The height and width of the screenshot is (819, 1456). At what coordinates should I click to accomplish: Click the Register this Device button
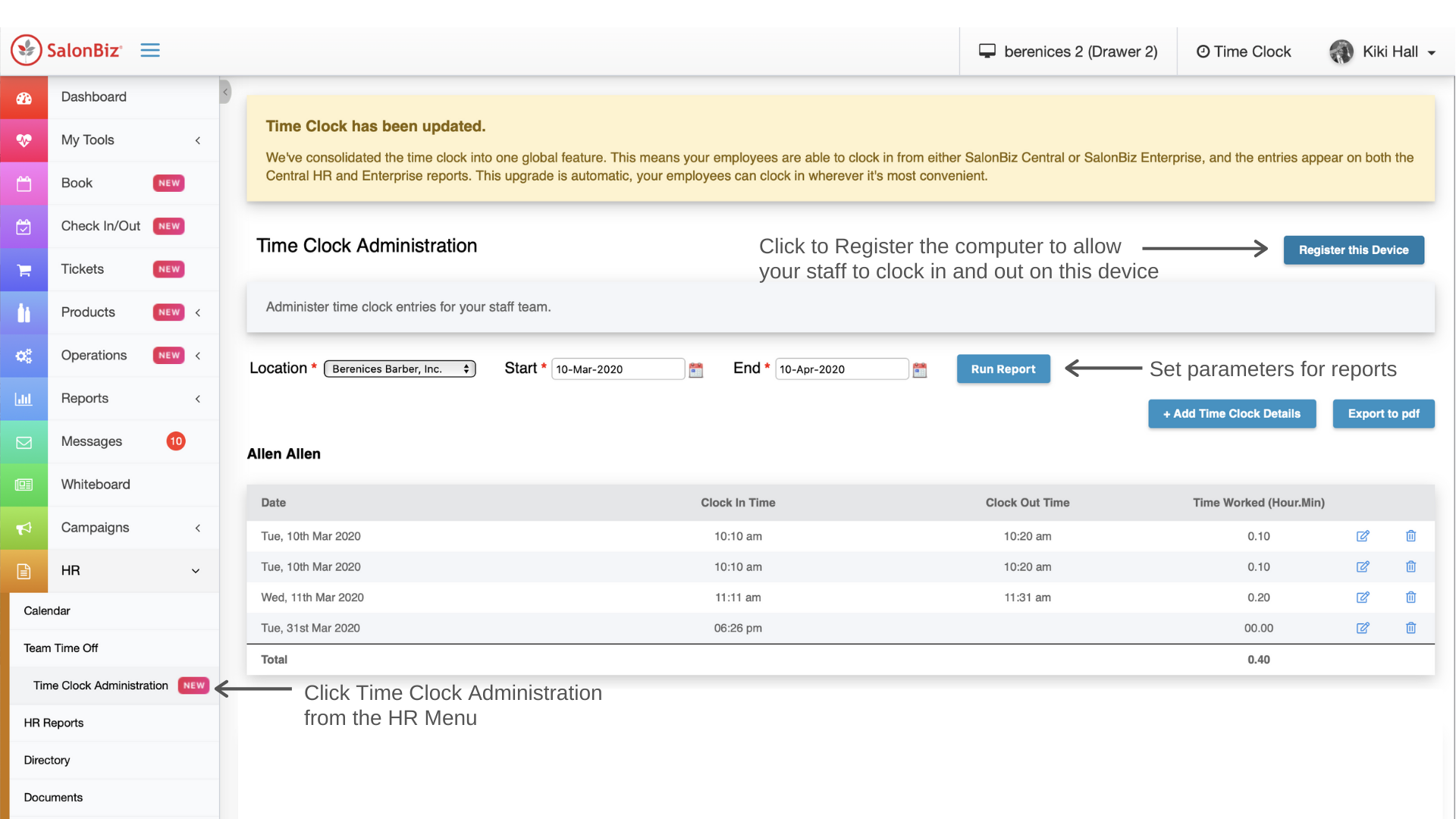pos(1353,250)
